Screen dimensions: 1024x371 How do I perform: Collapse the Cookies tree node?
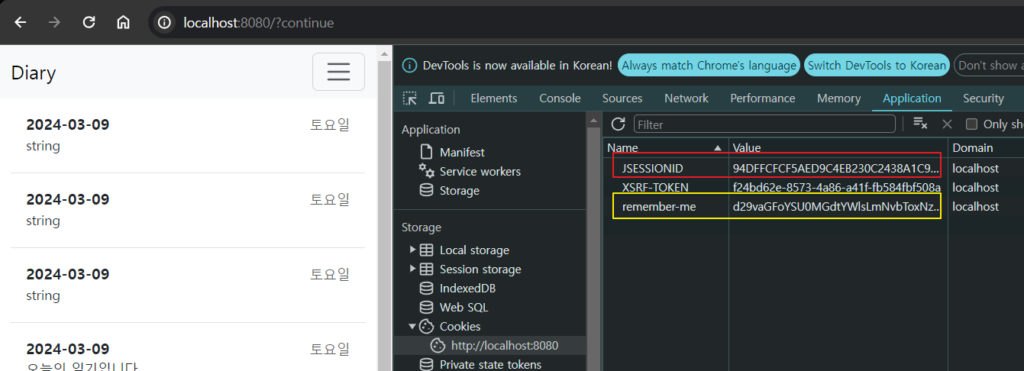[x=412, y=327]
